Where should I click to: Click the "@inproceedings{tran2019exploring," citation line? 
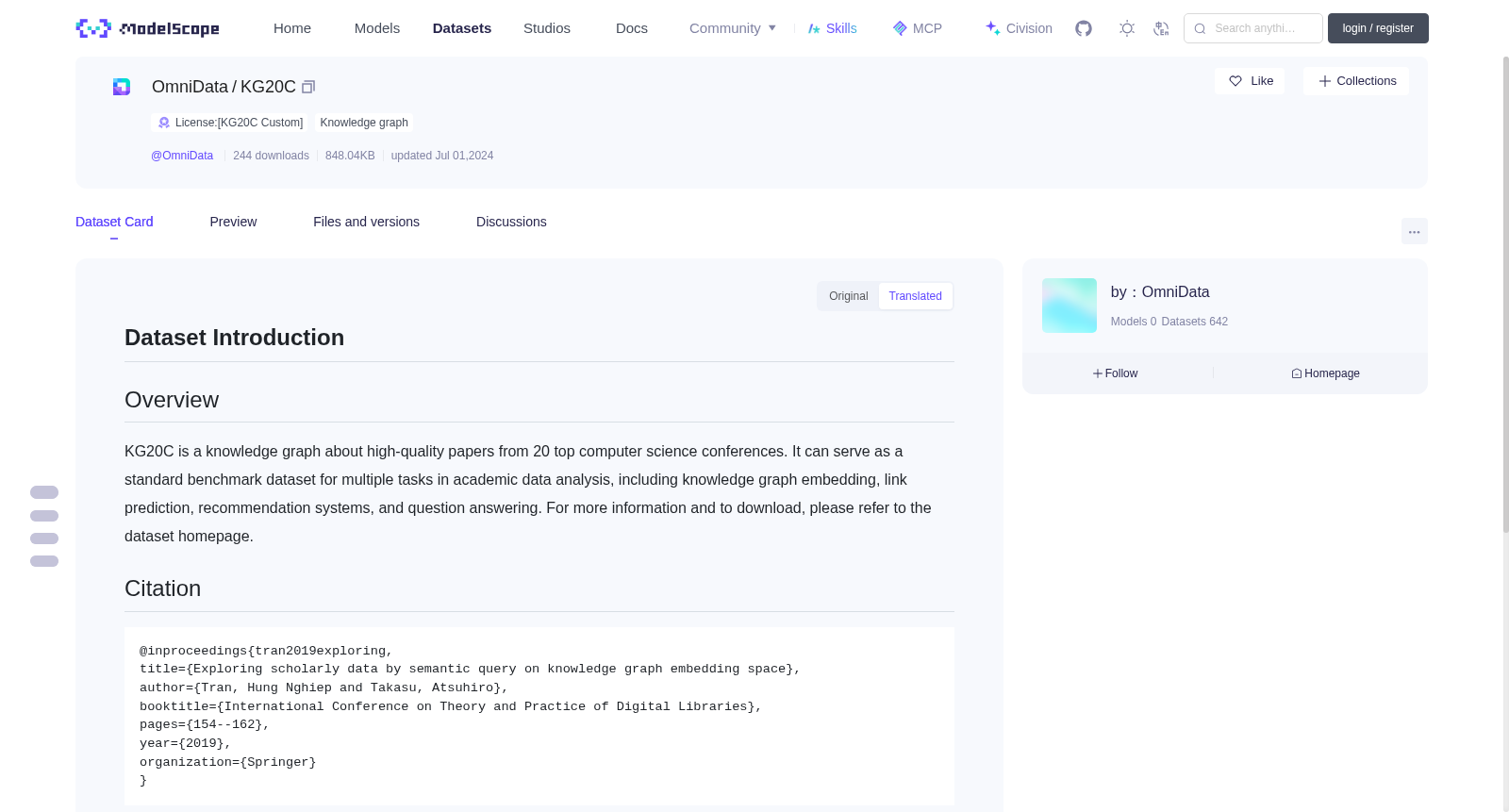pos(266,651)
